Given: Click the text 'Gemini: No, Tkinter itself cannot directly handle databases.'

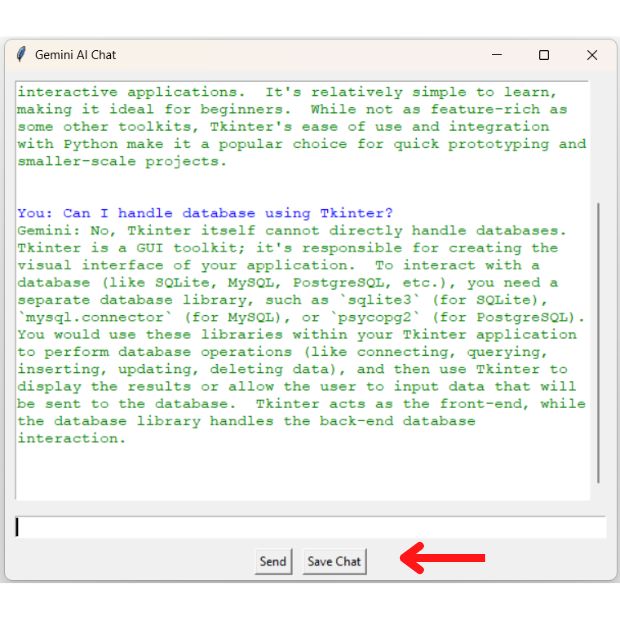Looking at the screenshot, I should 292,231.
